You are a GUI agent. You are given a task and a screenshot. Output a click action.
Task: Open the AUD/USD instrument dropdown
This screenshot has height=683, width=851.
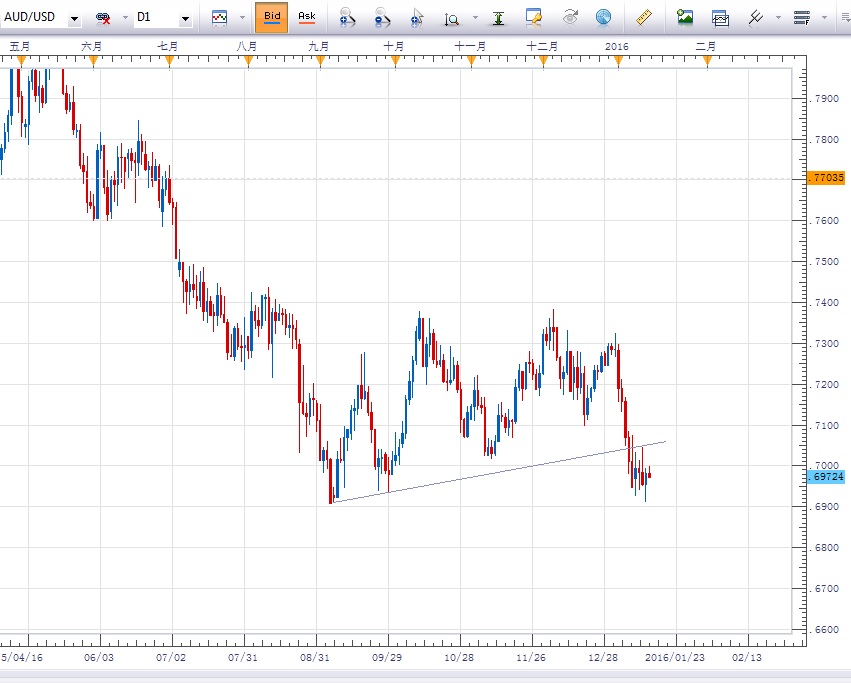(x=74, y=19)
